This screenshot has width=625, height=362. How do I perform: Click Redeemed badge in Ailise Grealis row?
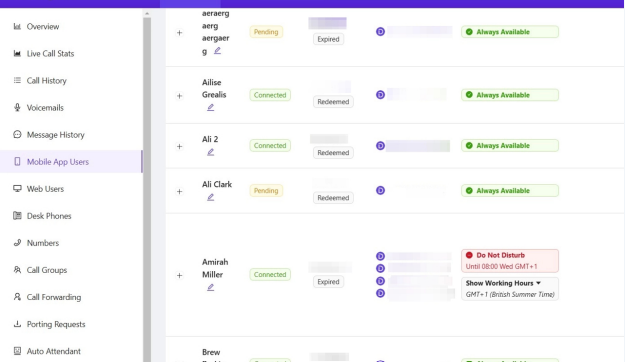click(x=333, y=102)
